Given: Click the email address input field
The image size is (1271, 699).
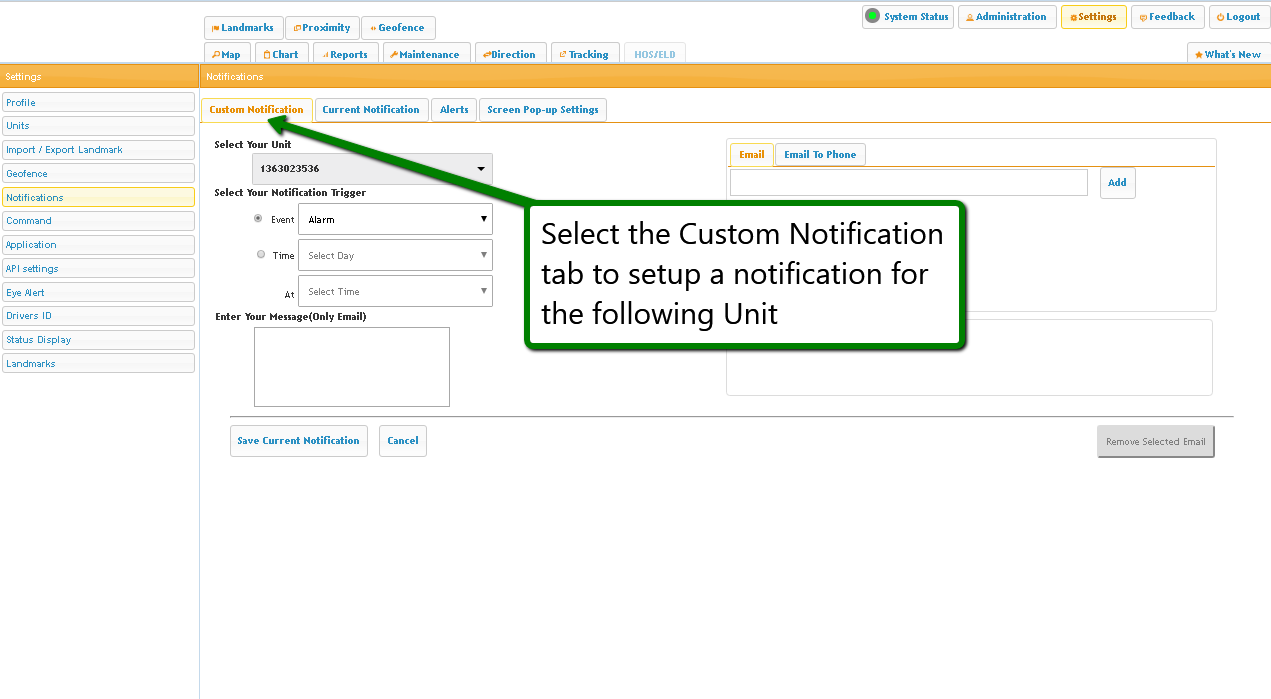Looking at the screenshot, I should click(908, 183).
